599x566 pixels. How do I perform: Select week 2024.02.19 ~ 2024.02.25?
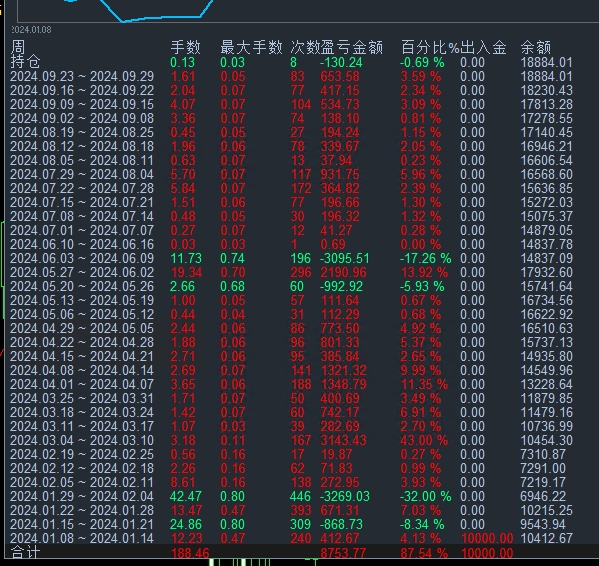click(x=82, y=454)
